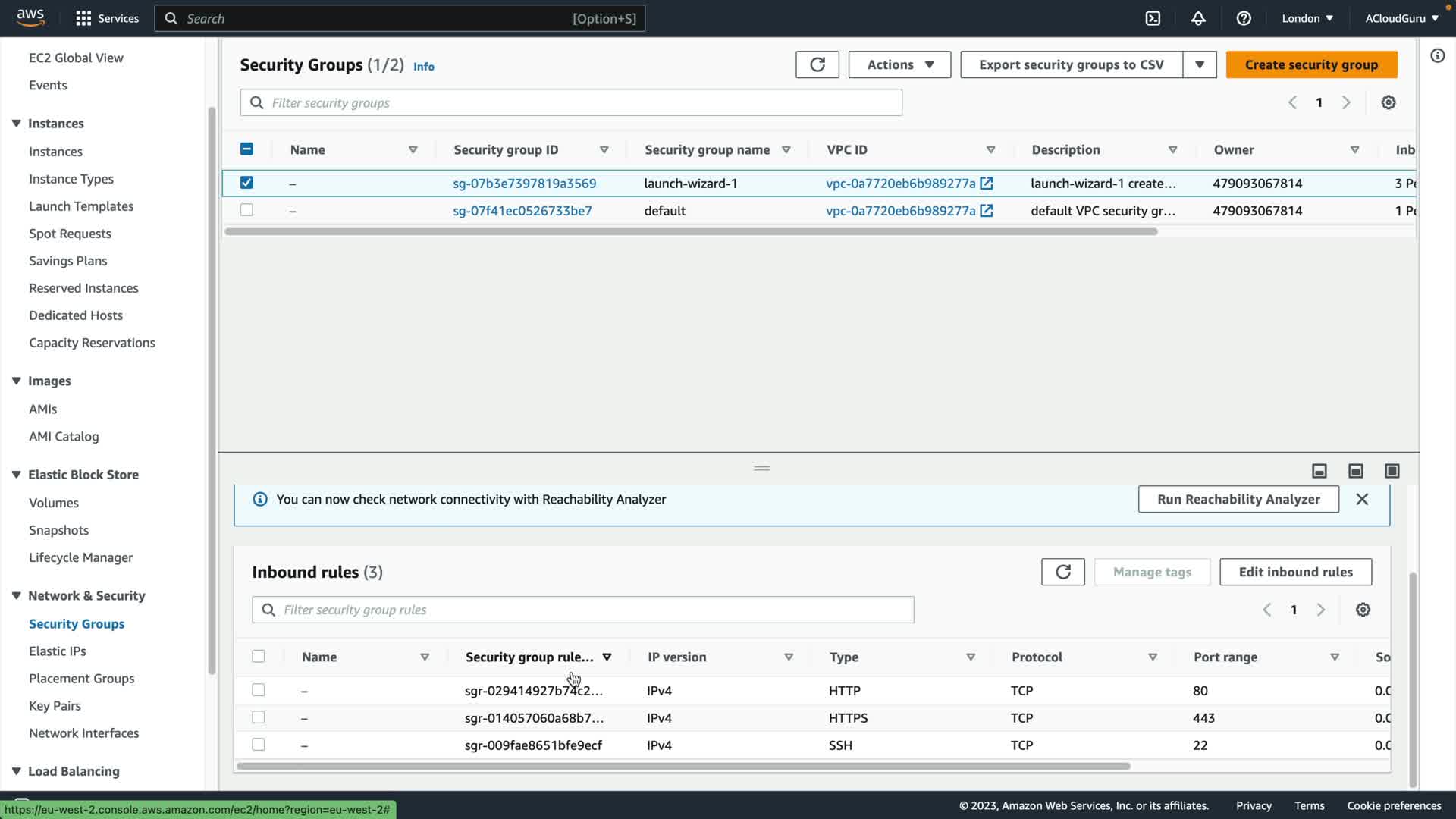
Task: Refresh the inbound rules table
Action: pos(1062,572)
